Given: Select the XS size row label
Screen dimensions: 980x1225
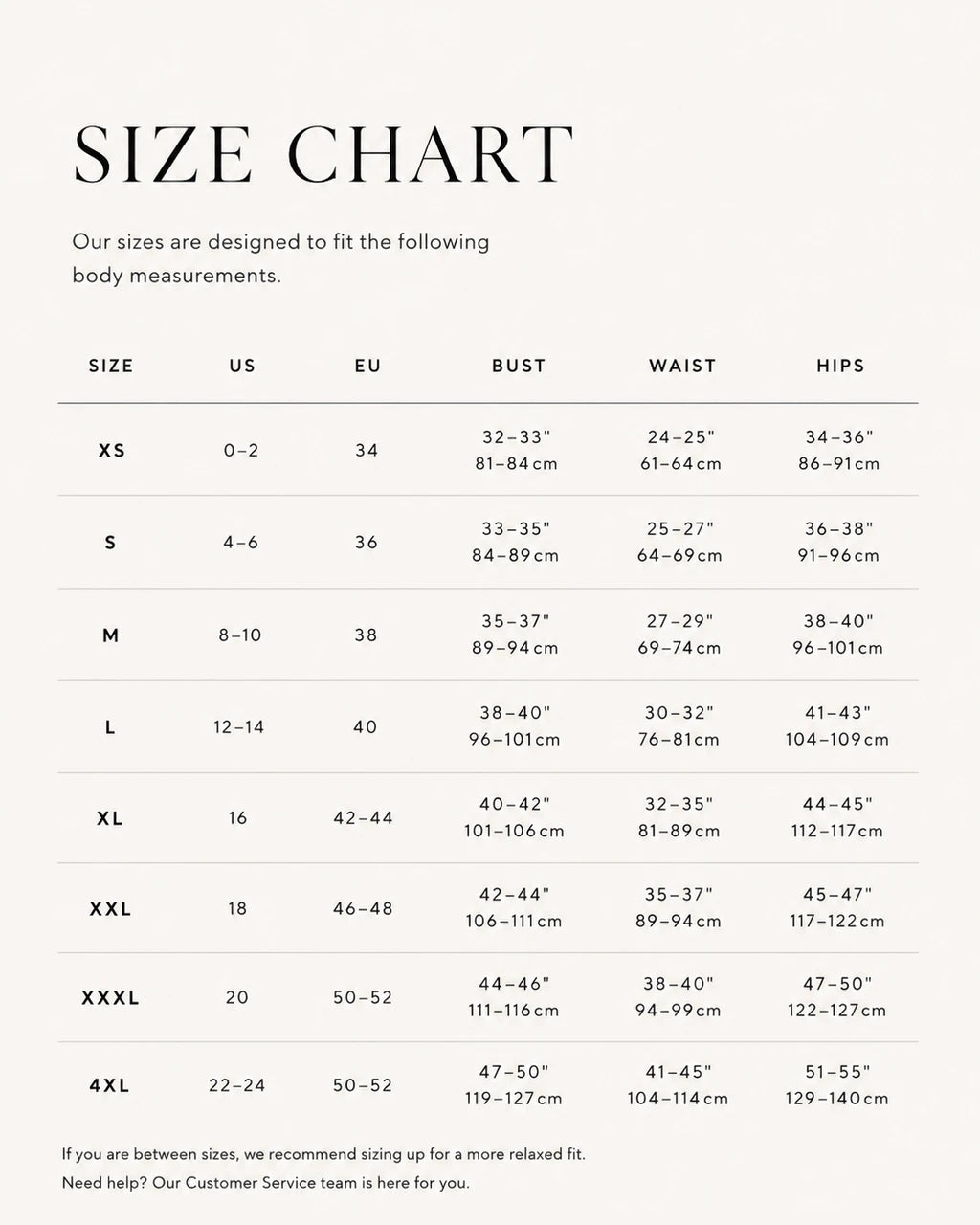Looking at the screenshot, I should click(112, 450).
